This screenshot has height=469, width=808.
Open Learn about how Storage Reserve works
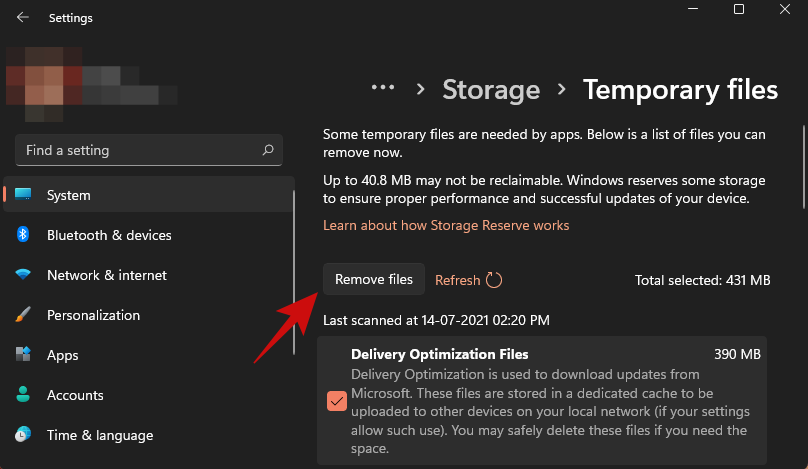tap(446, 225)
